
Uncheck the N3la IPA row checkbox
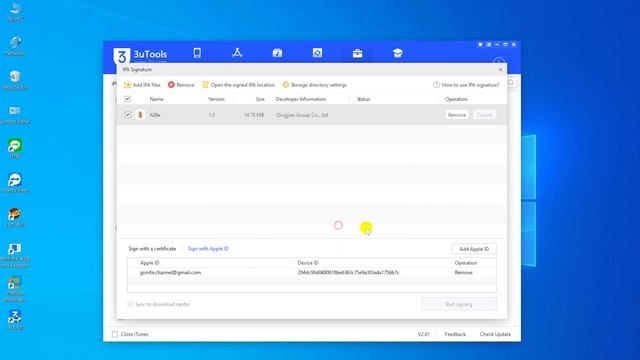(127, 115)
